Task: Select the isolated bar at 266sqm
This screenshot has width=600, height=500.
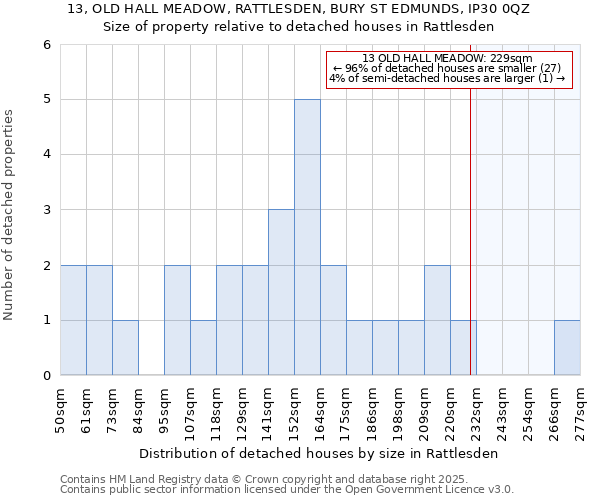Action: click(567, 348)
